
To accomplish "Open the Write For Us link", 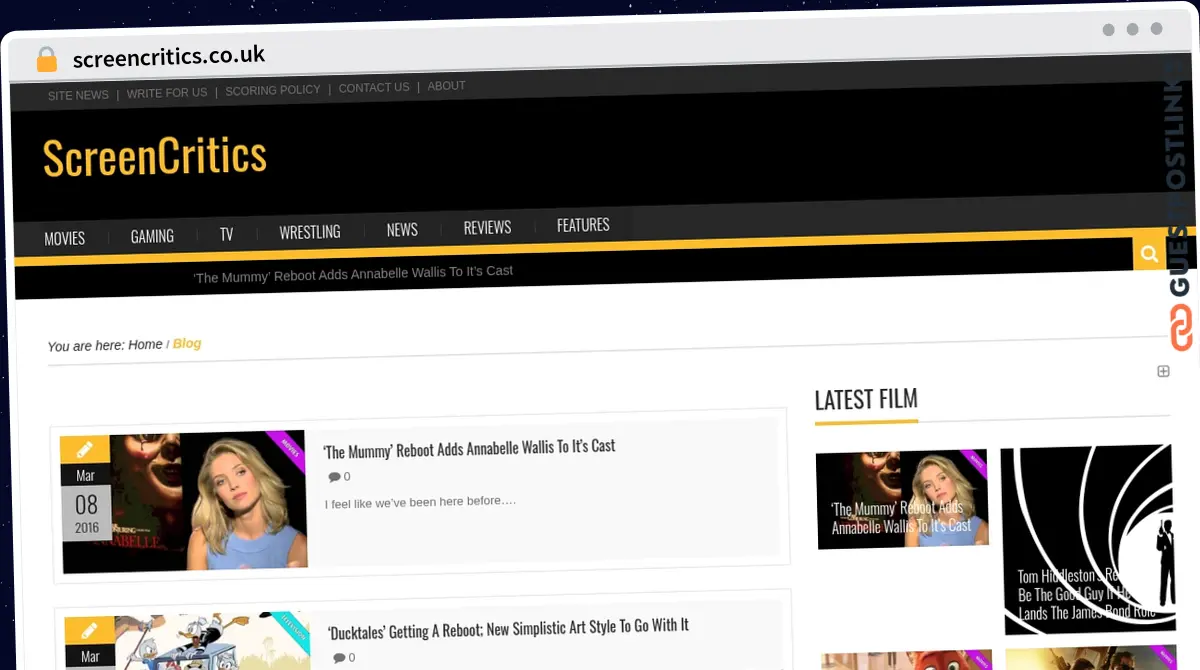I will click(x=167, y=93).
